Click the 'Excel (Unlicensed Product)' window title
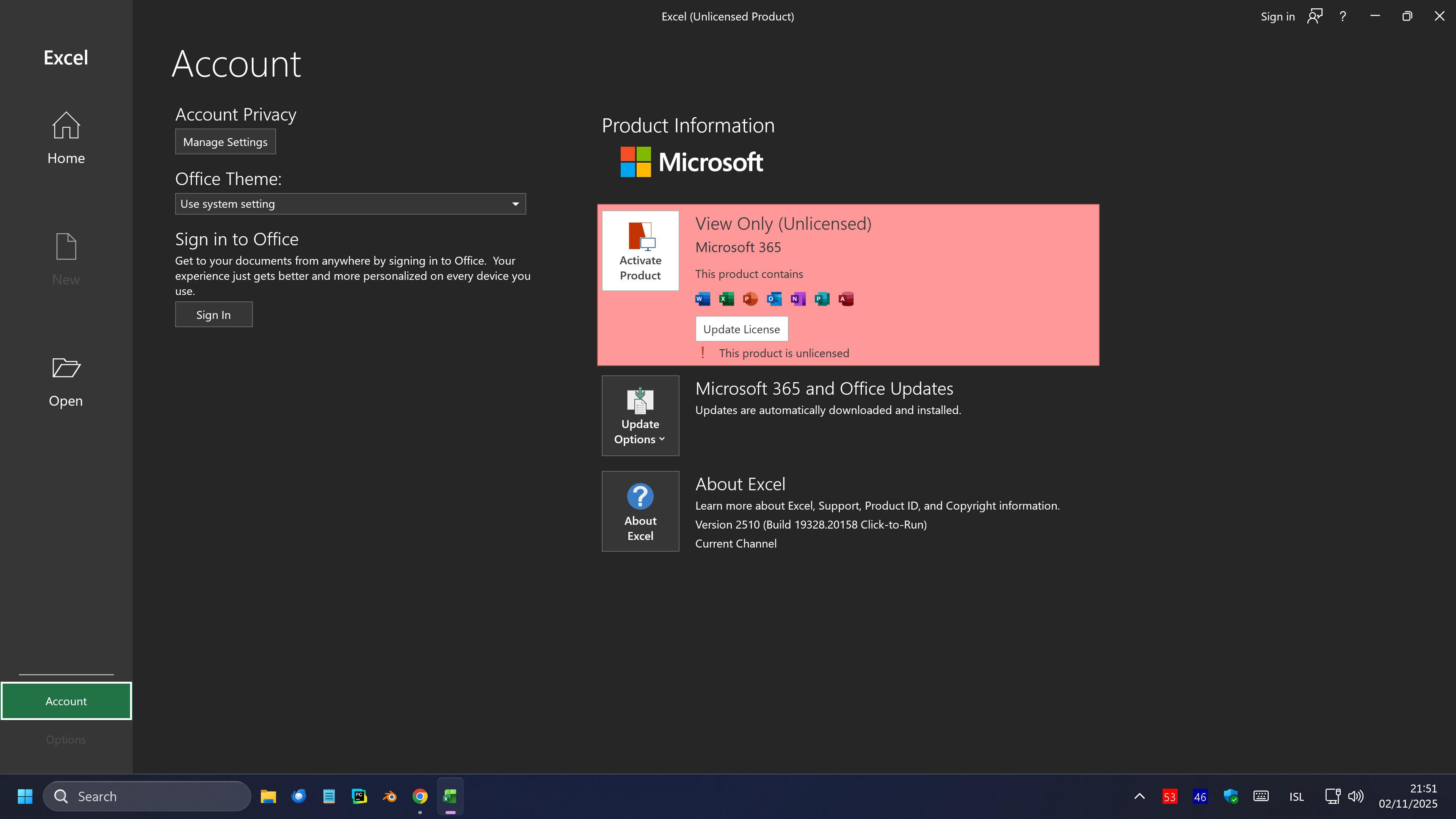 click(728, 16)
